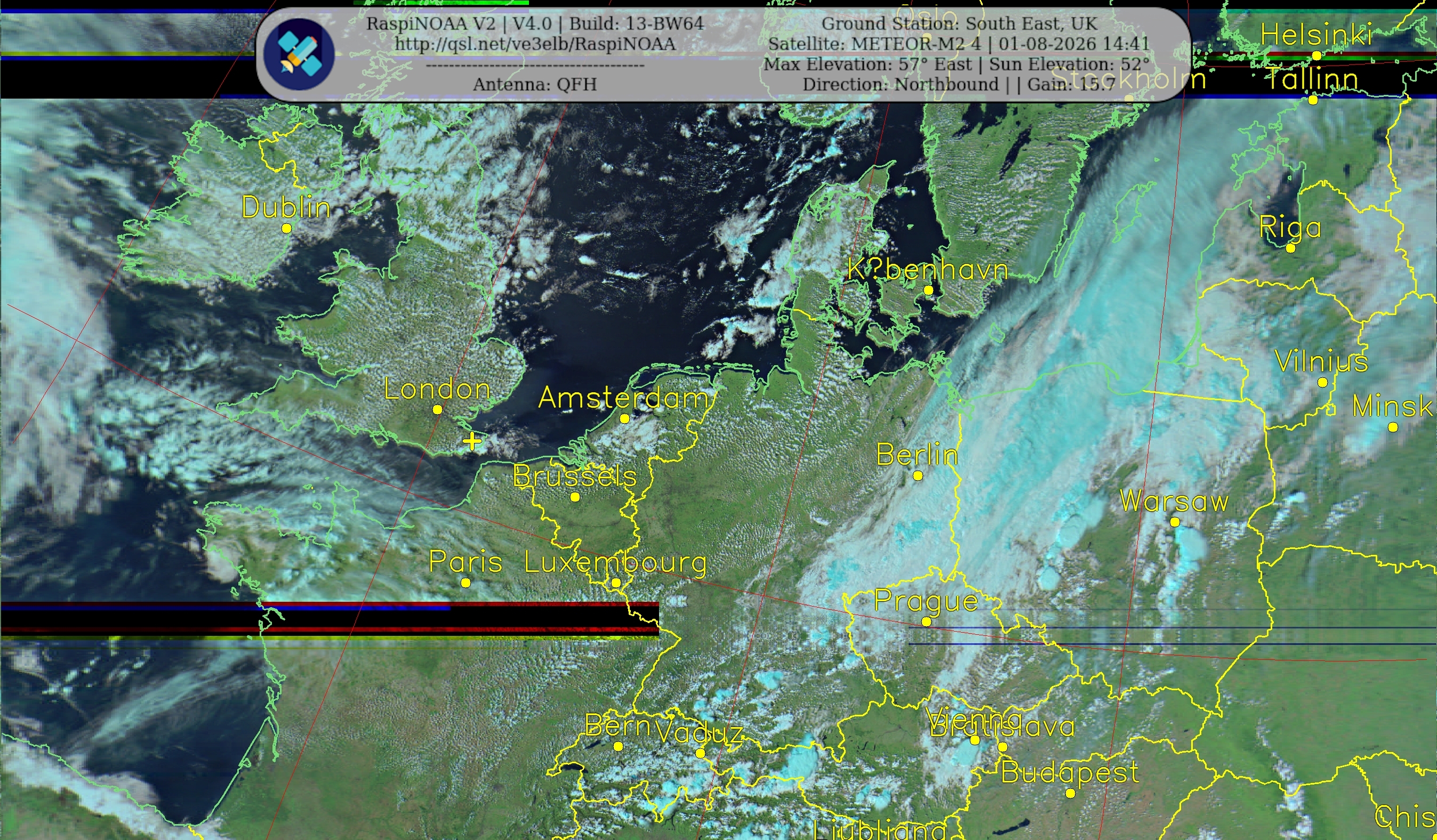Open the qsl.net RaspiNOAA URL text
Screen dimensions: 1437x840
pos(535,44)
